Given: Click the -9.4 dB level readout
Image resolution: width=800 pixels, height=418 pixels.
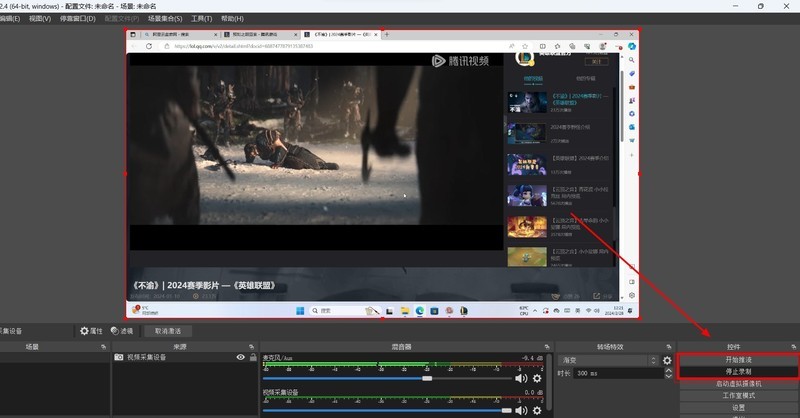Looking at the screenshot, I should [x=532, y=358].
